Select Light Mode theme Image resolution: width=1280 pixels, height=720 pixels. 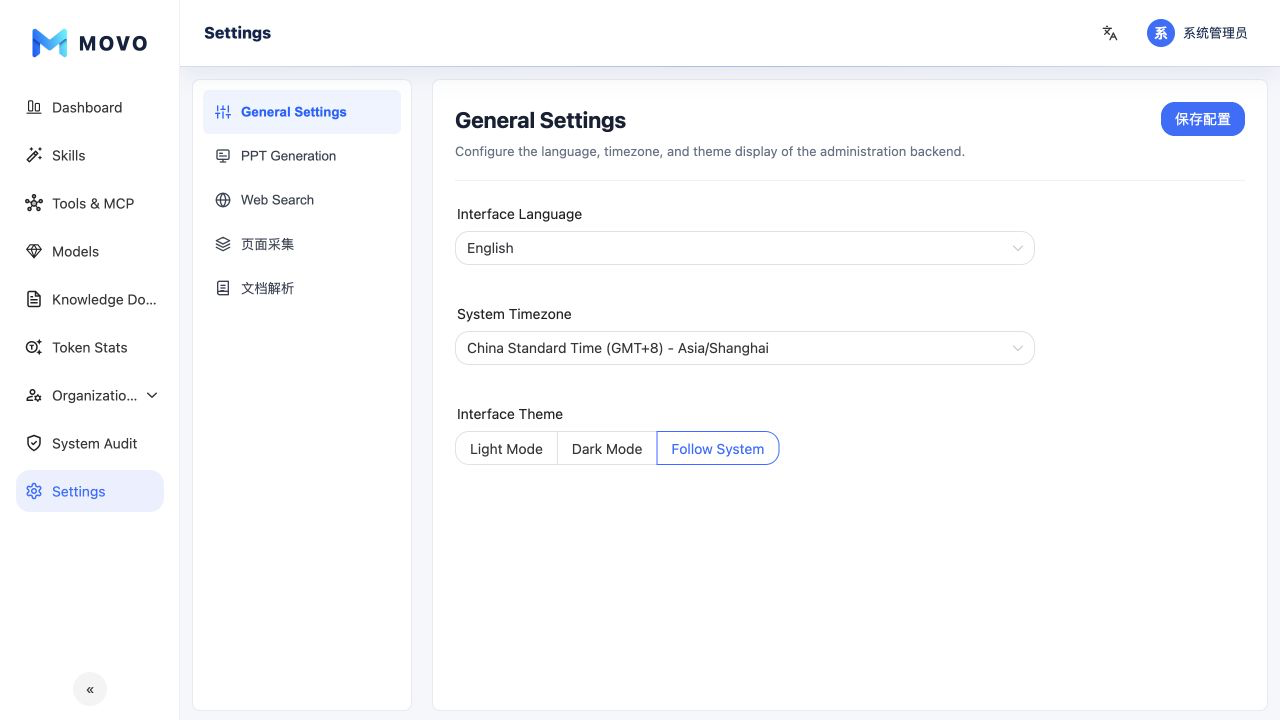coord(506,448)
